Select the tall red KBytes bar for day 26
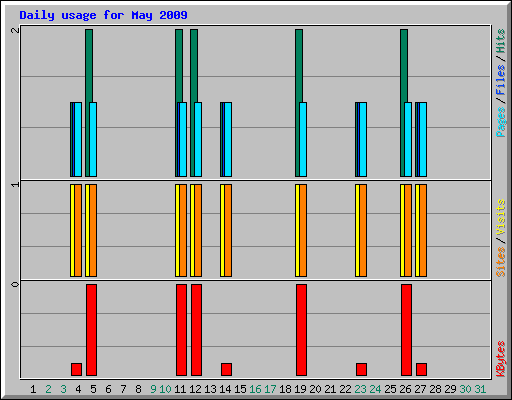Screen dimensions: 512x400 406,330
